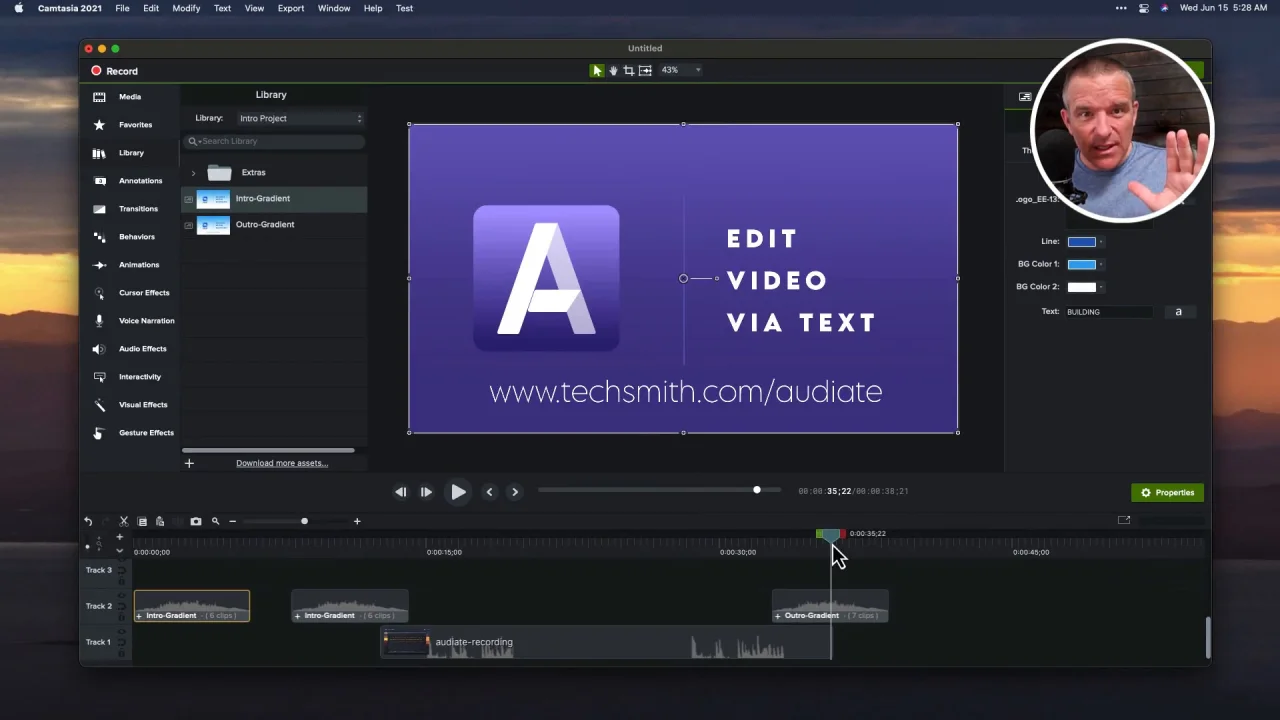Click the playback scrubber handle

[x=757, y=490]
